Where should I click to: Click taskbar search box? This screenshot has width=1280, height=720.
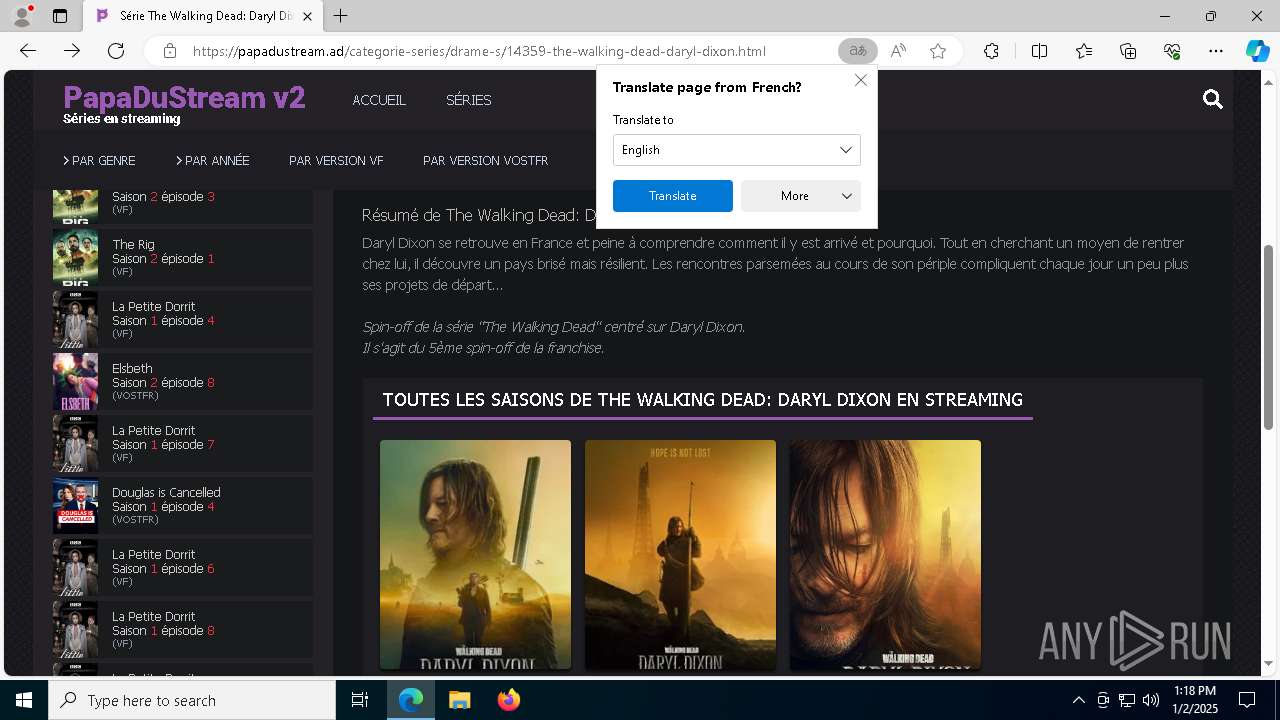192,700
